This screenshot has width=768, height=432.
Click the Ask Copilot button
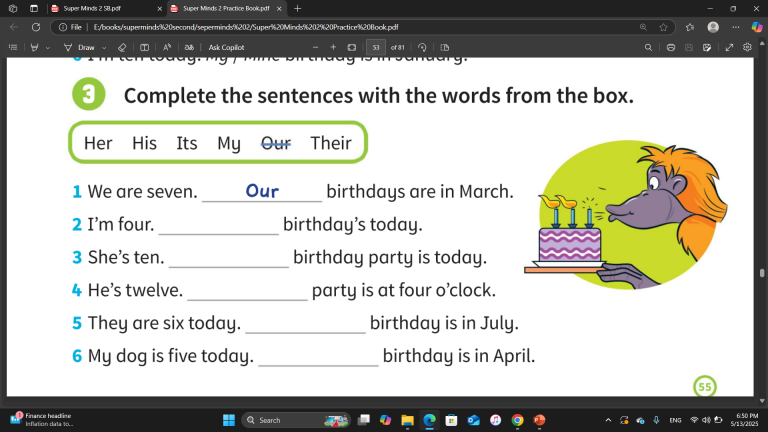click(227, 47)
